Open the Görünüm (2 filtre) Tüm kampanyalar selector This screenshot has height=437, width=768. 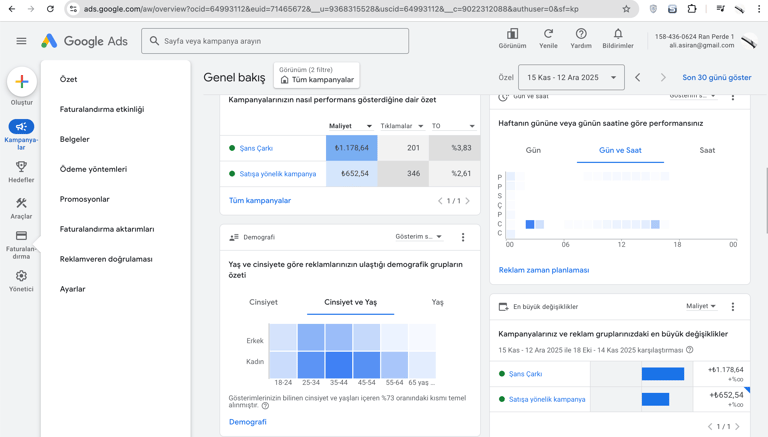(x=316, y=75)
